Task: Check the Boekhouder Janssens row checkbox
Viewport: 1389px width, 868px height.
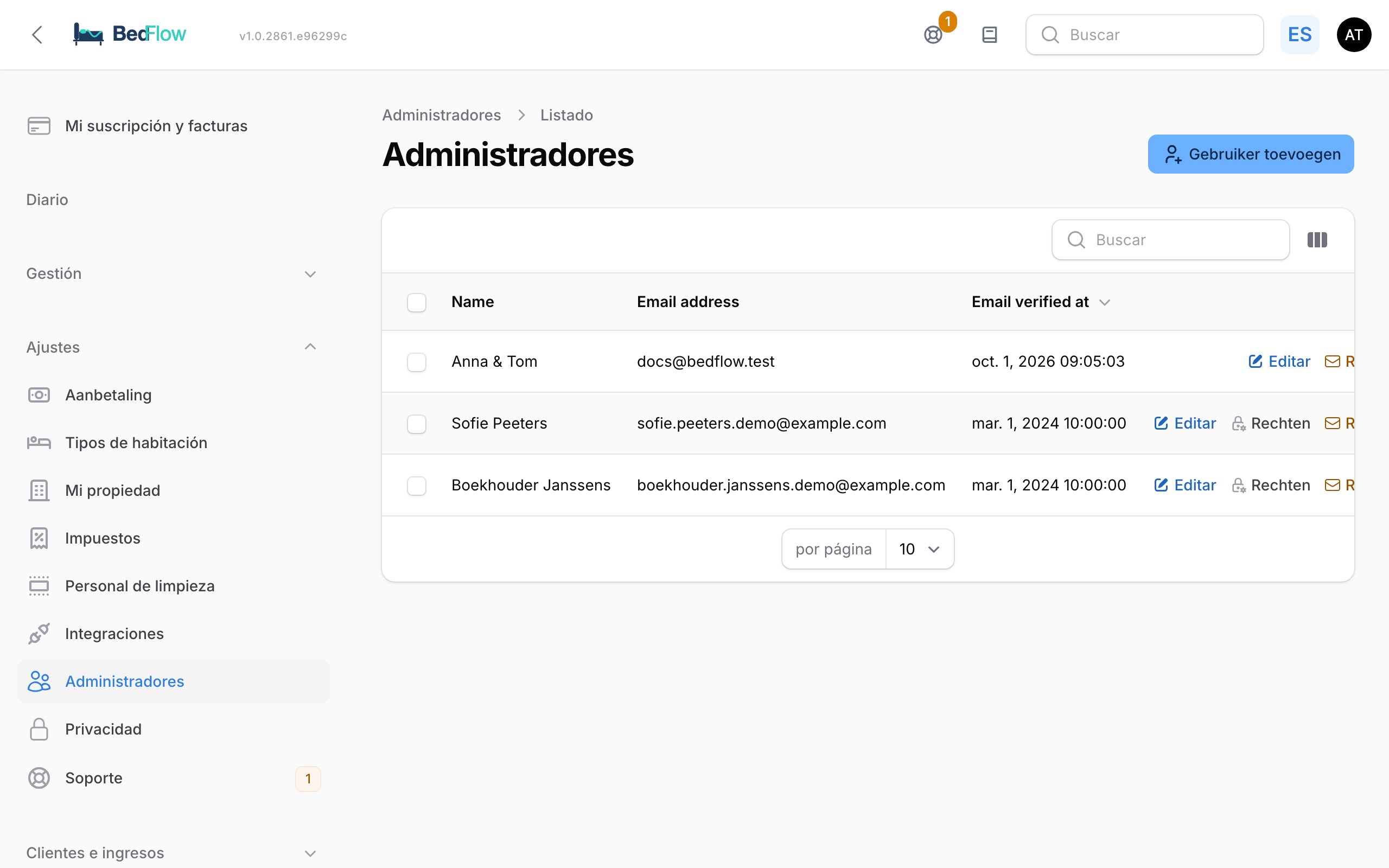Action: click(x=417, y=486)
